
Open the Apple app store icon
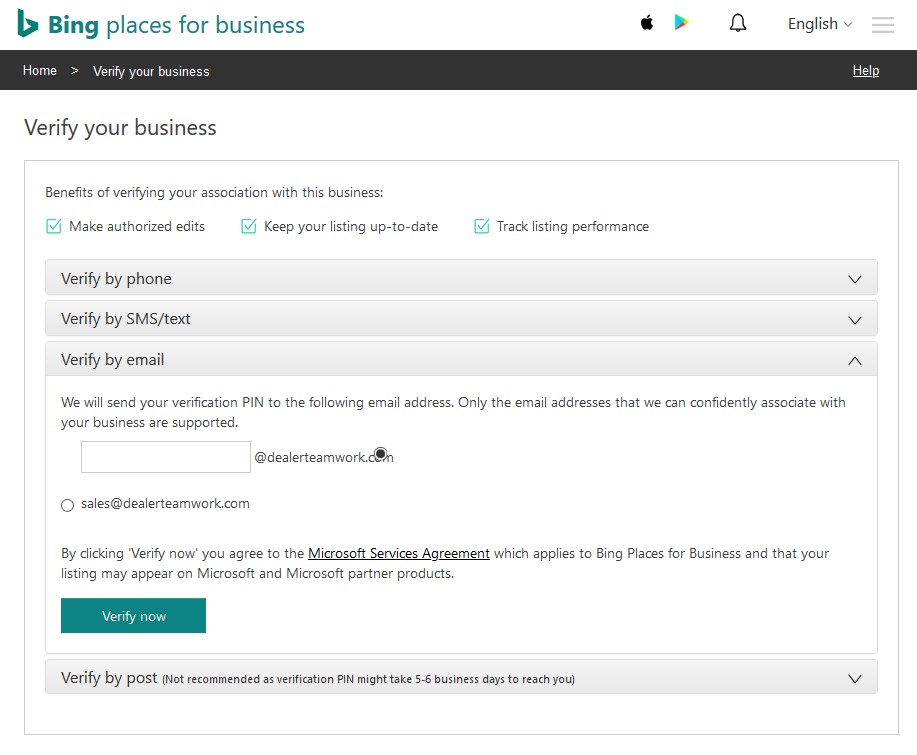646,22
